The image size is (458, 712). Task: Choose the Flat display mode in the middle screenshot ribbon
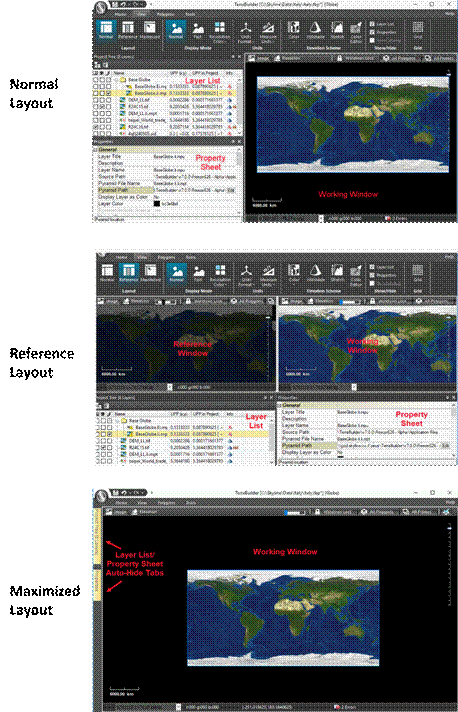point(198,273)
